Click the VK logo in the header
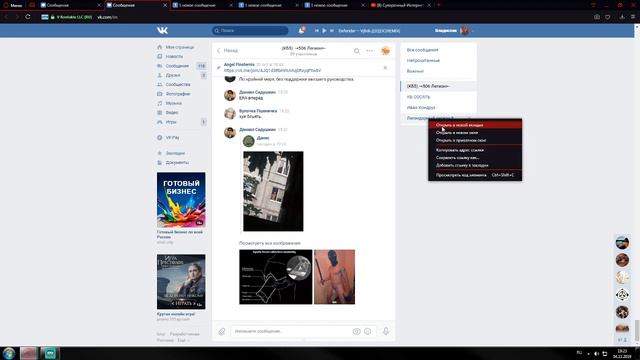This screenshot has width=640, height=360. coord(162,30)
